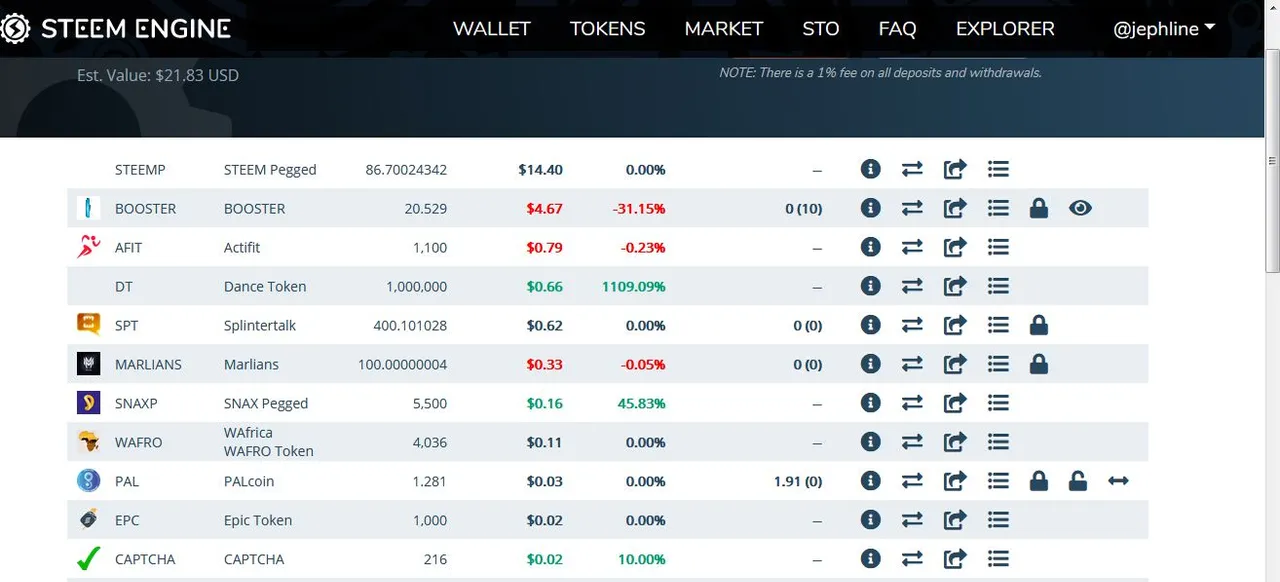Click delegate double-arrow icon in PAL row
Image resolution: width=1280 pixels, height=582 pixels.
(1118, 481)
